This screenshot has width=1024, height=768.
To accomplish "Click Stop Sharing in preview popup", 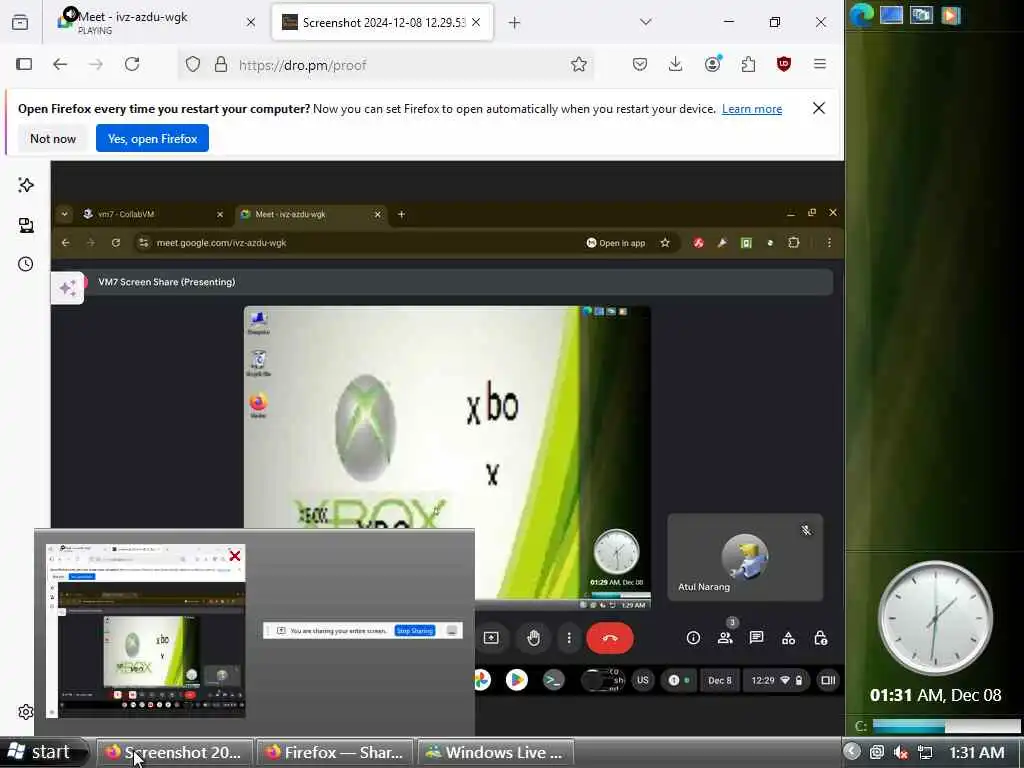I will (x=415, y=630).
